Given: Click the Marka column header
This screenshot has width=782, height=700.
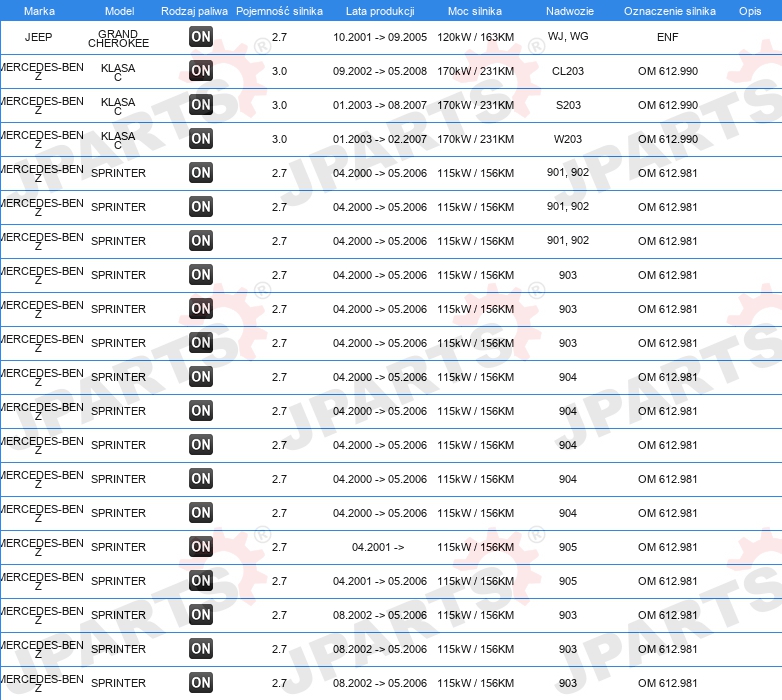Looking at the screenshot, I should 39,11.
